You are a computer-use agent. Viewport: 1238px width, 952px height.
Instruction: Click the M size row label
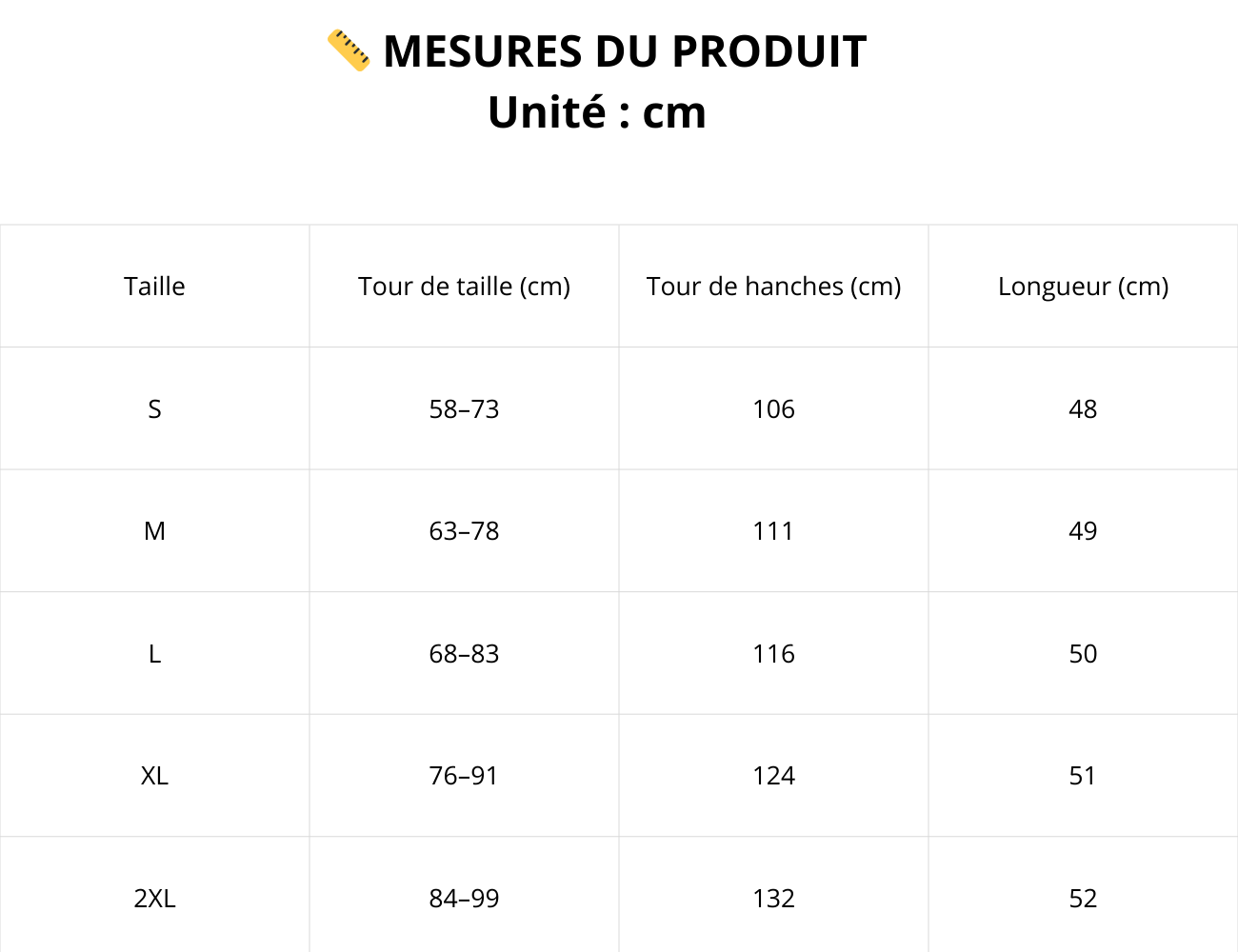[154, 531]
